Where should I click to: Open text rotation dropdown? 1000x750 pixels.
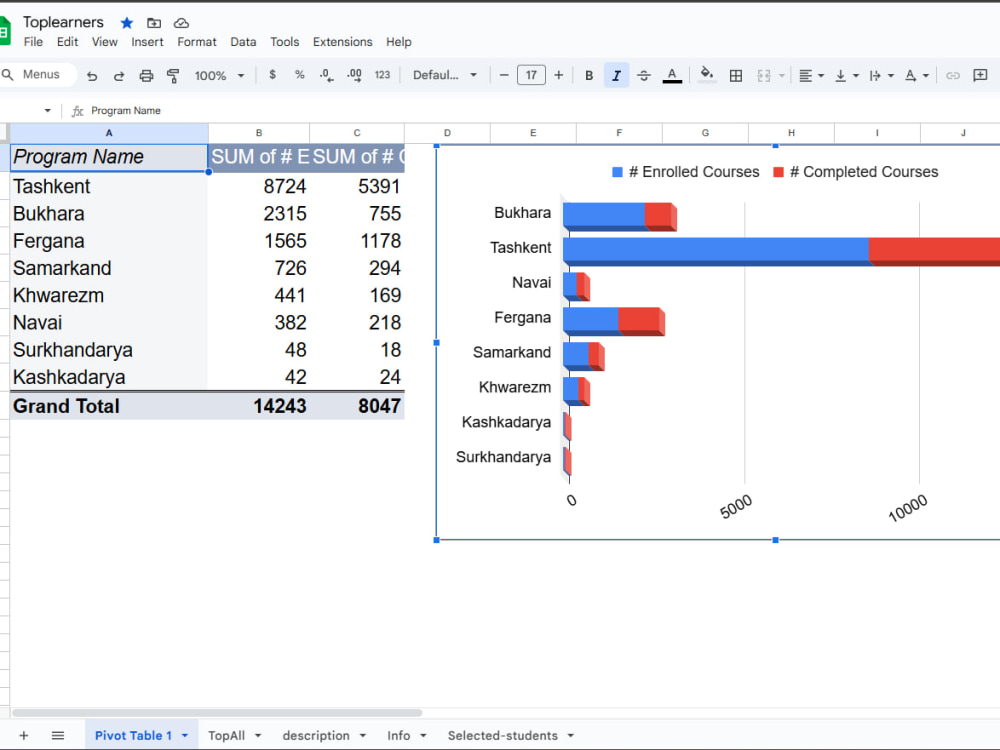pyautogui.click(x=916, y=75)
